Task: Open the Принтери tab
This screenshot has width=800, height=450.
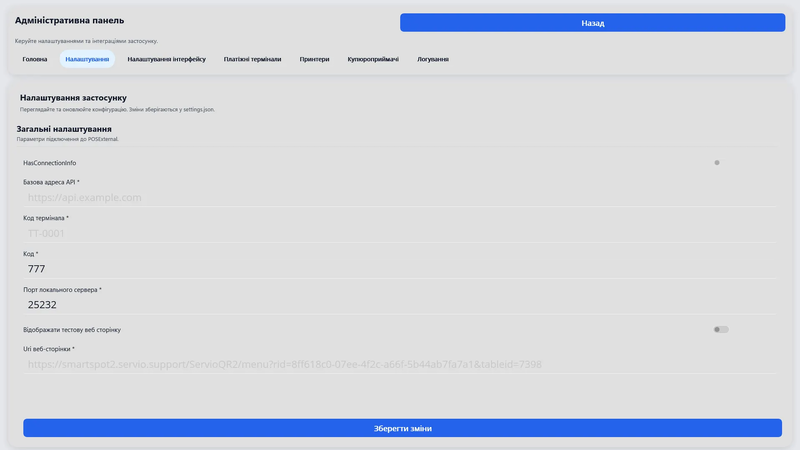Action: tap(314, 59)
